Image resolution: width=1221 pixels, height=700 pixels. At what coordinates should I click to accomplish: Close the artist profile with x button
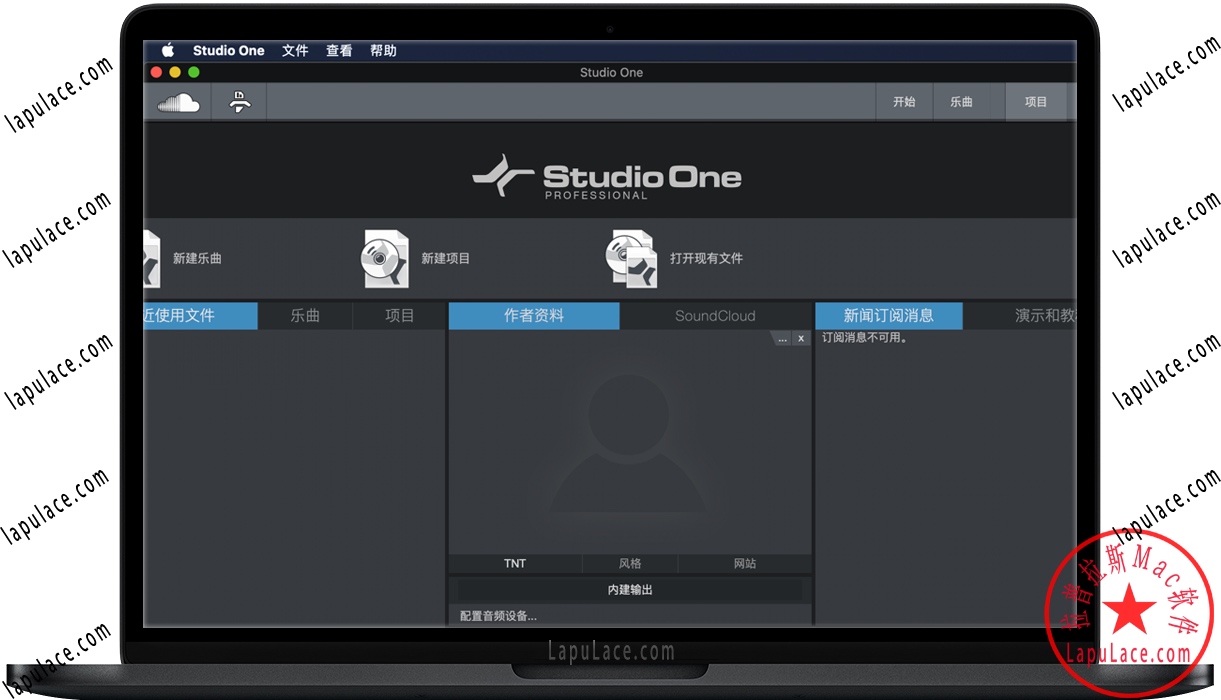pos(801,339)
